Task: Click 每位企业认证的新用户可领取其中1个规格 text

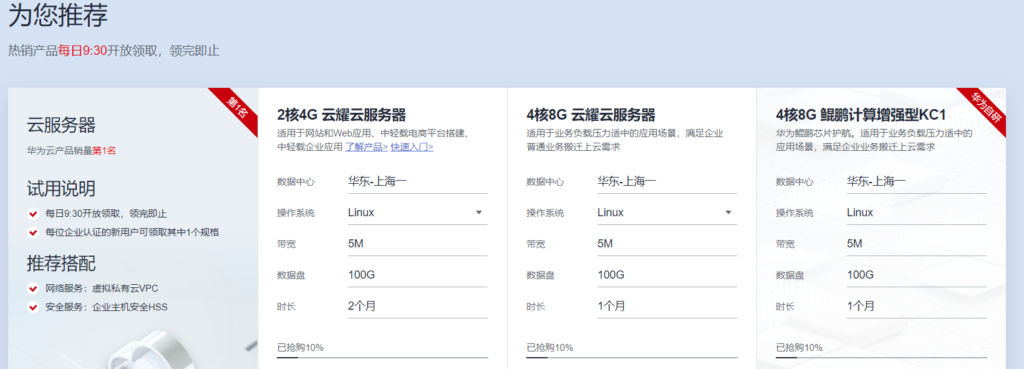Action: click(132, 232)
